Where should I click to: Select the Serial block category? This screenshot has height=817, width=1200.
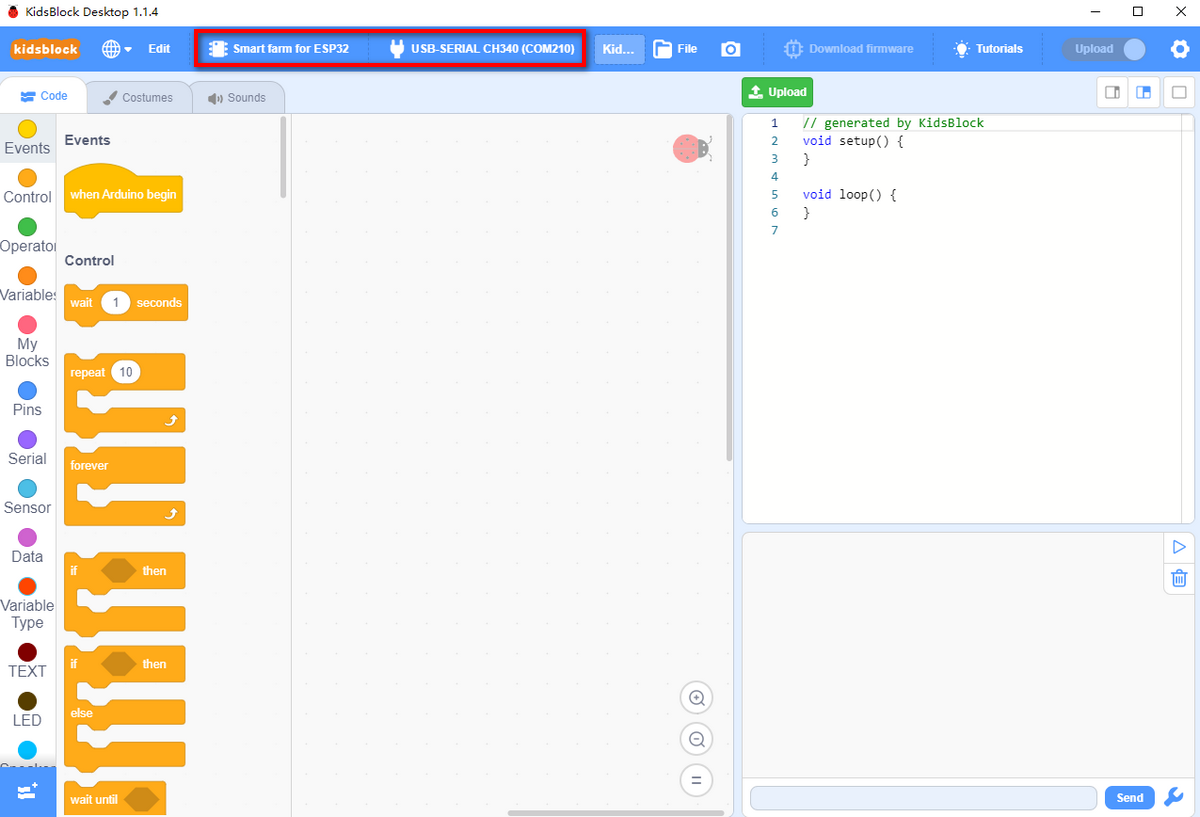coord(27,448)
